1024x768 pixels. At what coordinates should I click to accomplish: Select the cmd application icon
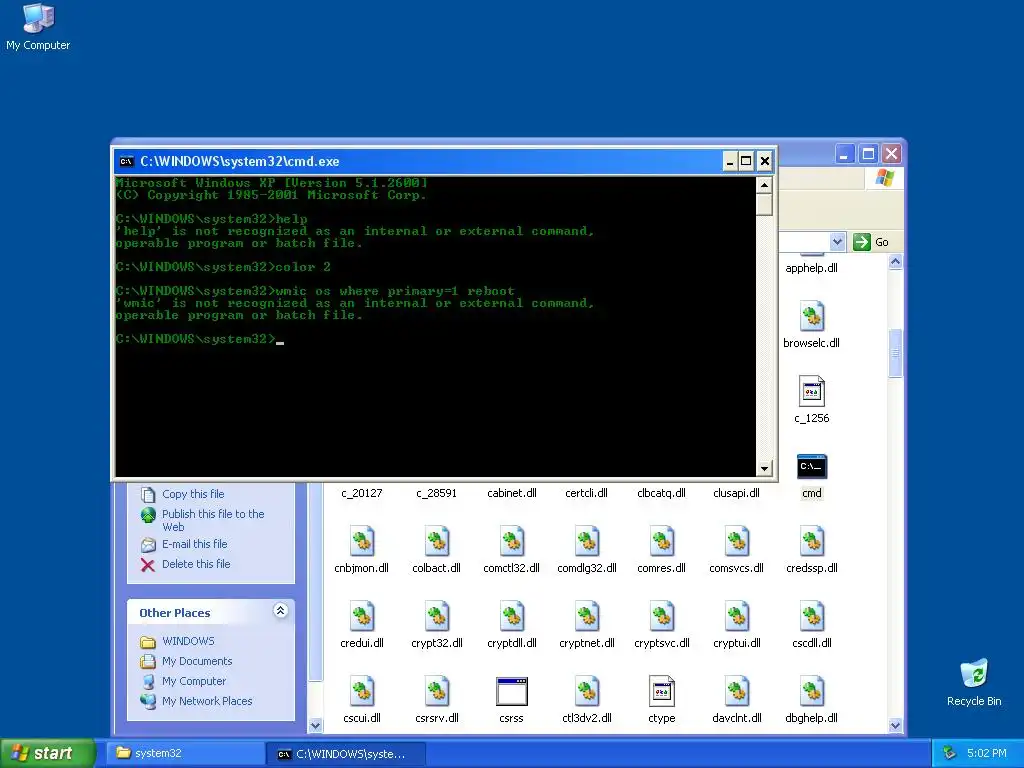[812, 467]
